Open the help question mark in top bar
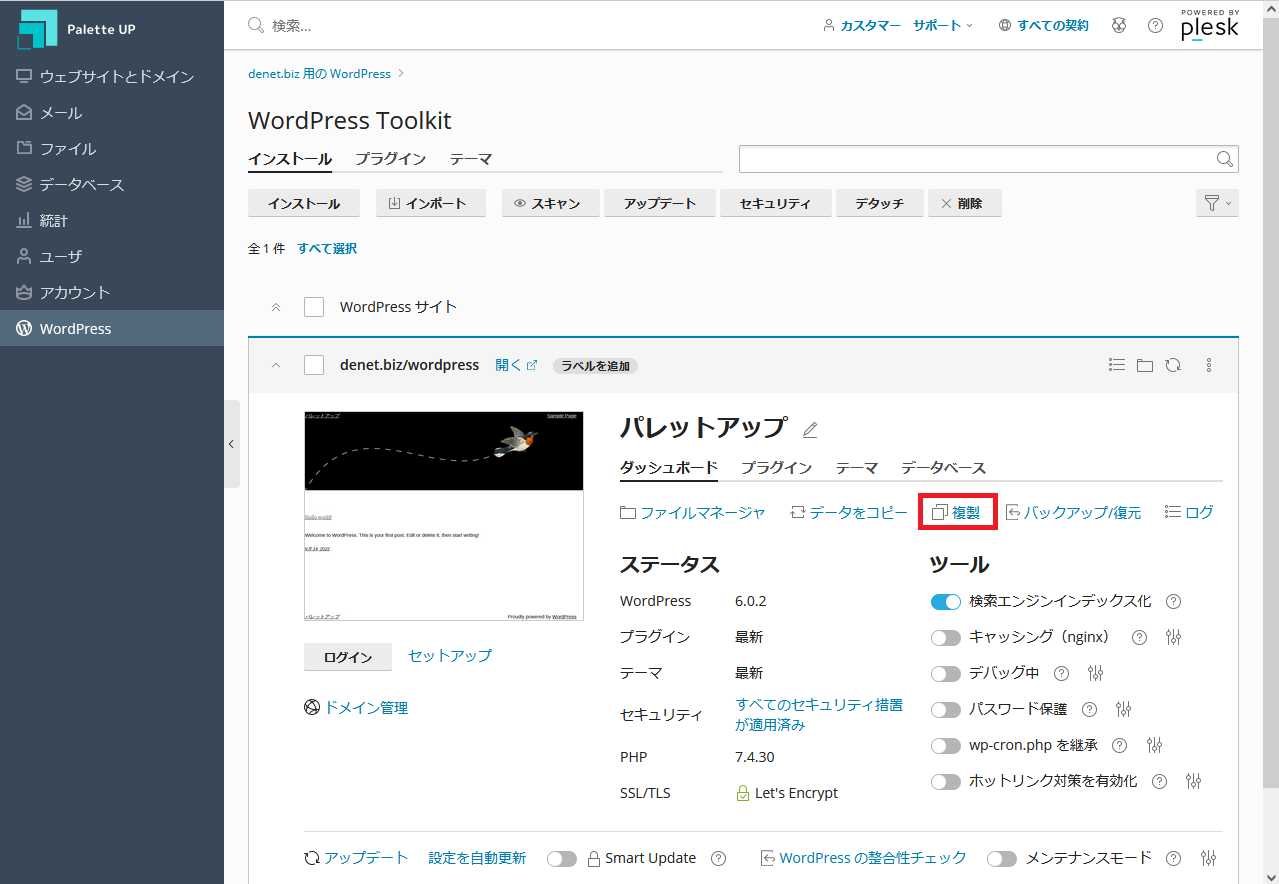Screen dimensions: 1279x884 1155,25
